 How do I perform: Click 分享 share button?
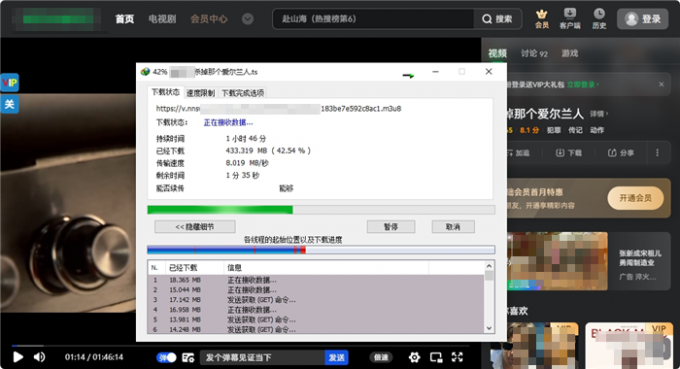621,153
